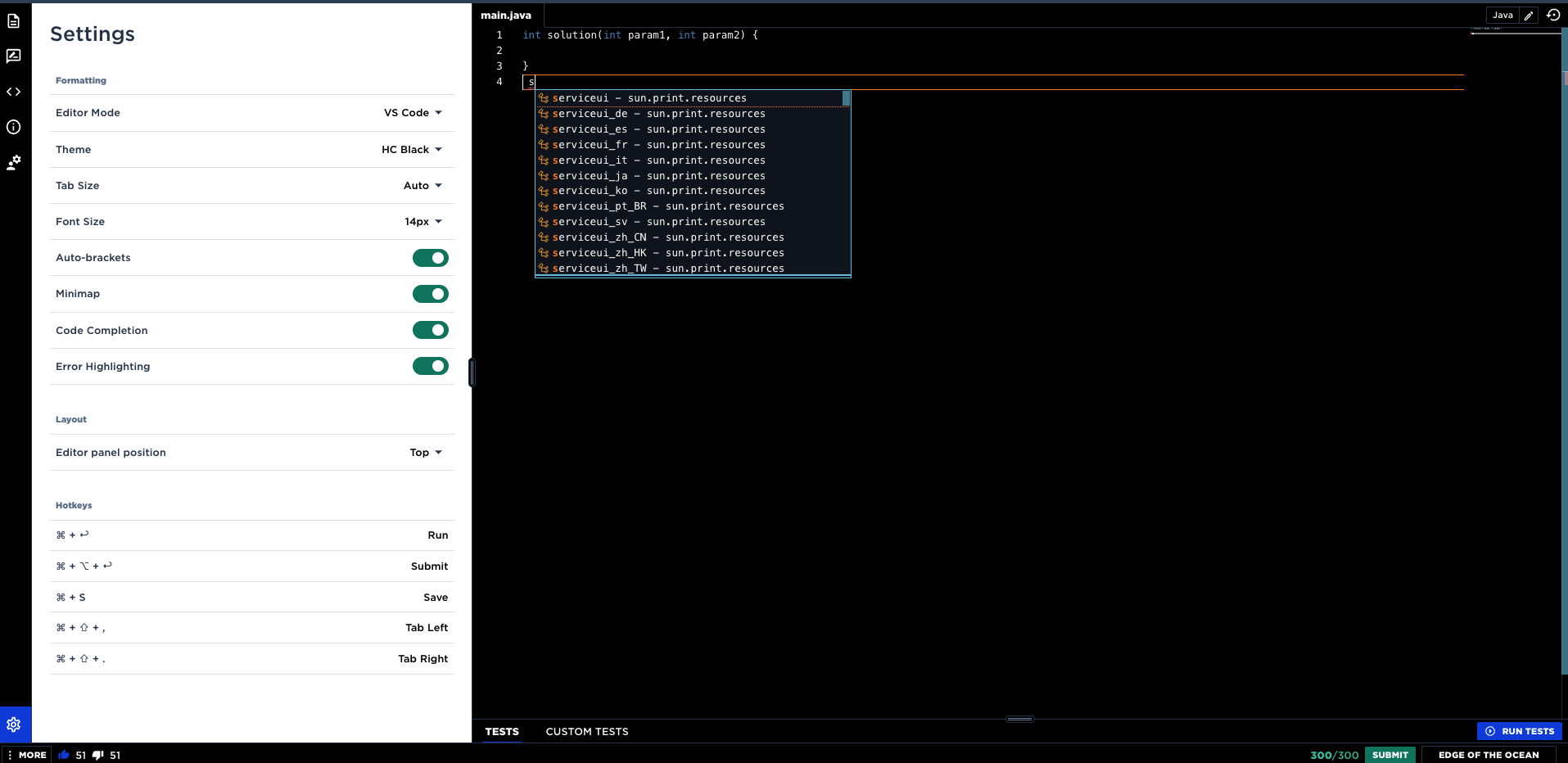Screen dimensions: 1568x763
Task: Open the Theme dropdown showing HC Black
Action: 412,150
